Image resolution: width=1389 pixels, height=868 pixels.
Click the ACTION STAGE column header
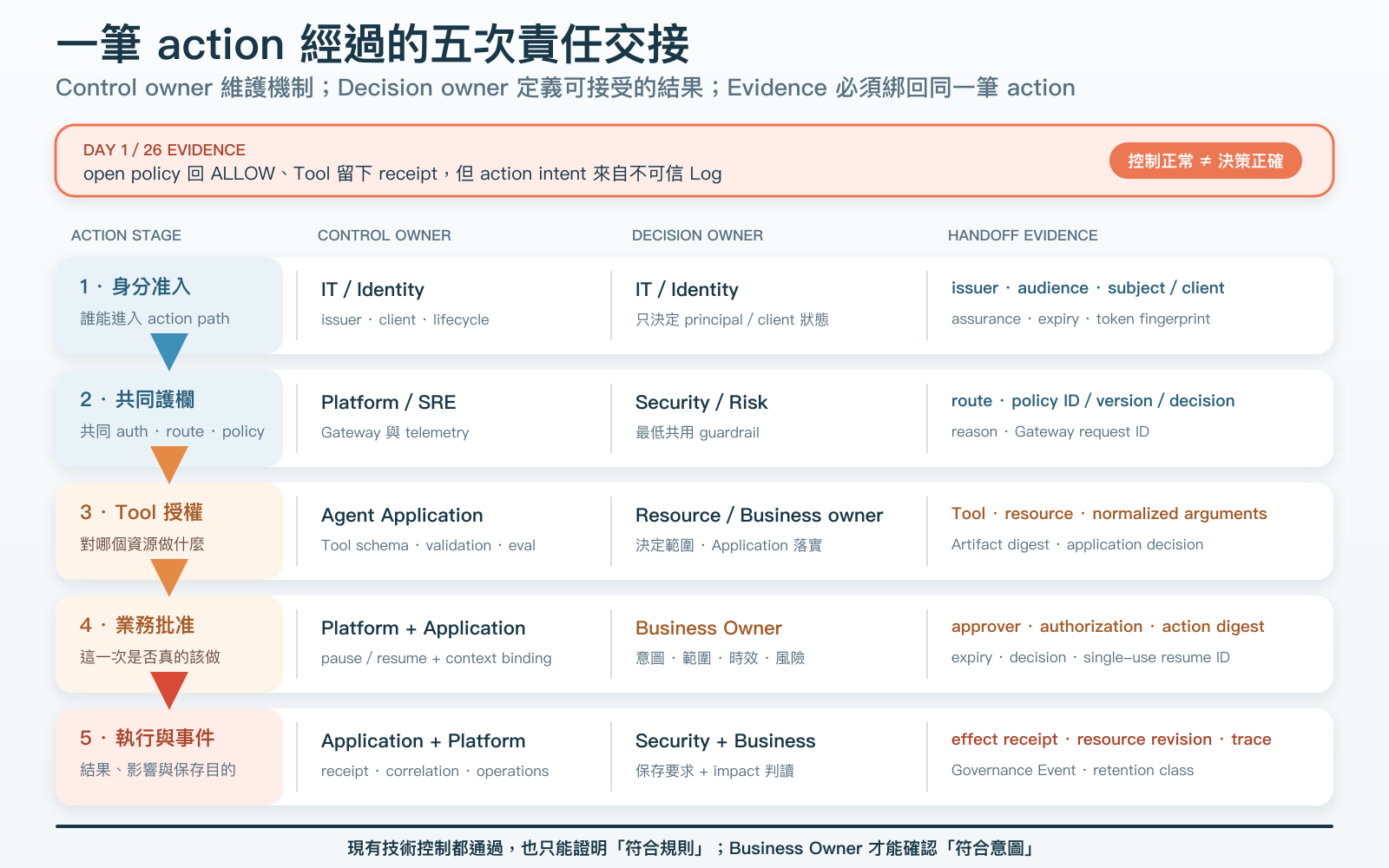126,235
